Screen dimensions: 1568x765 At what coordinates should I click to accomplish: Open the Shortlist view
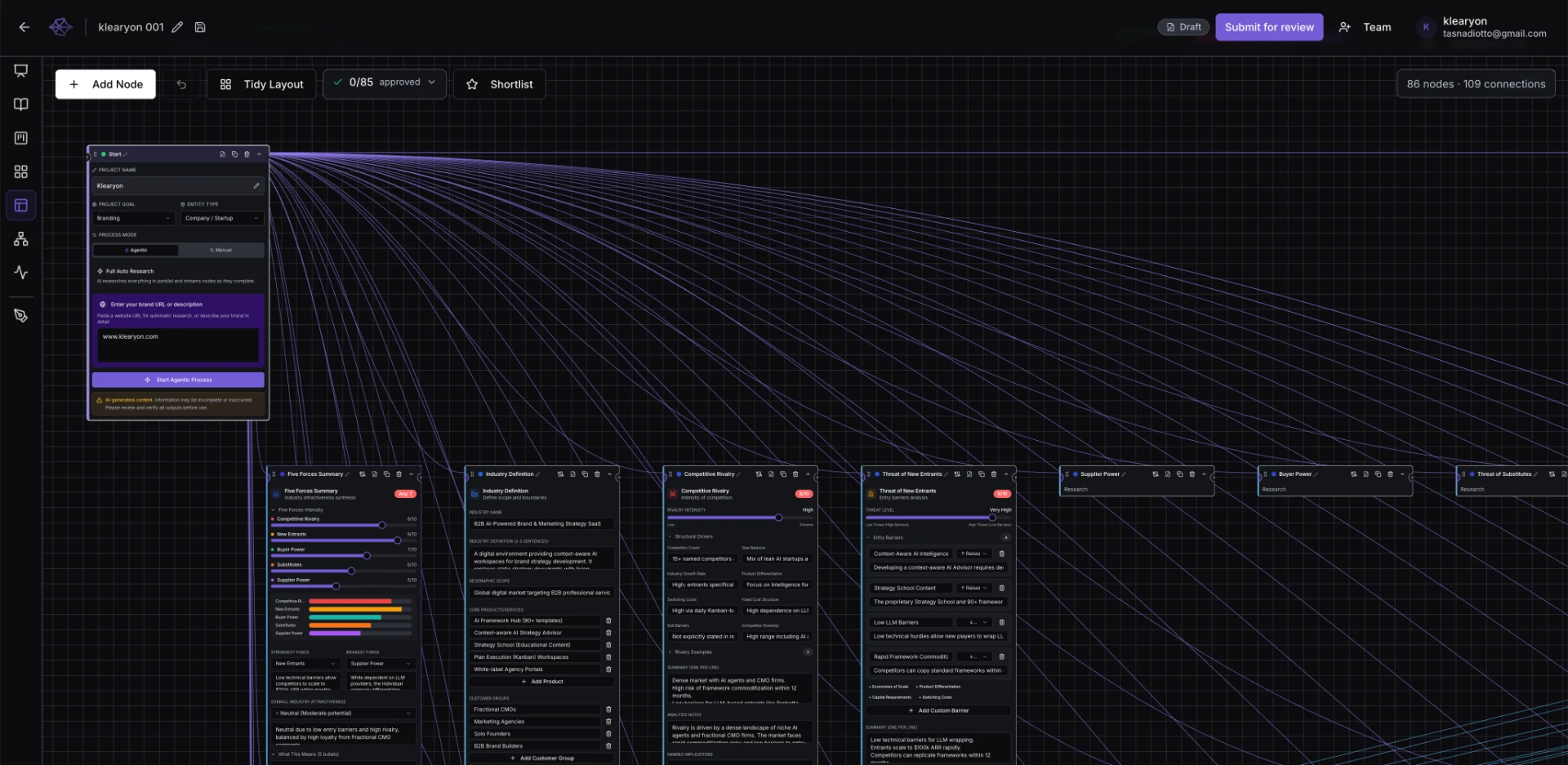(x=499, y=84)
